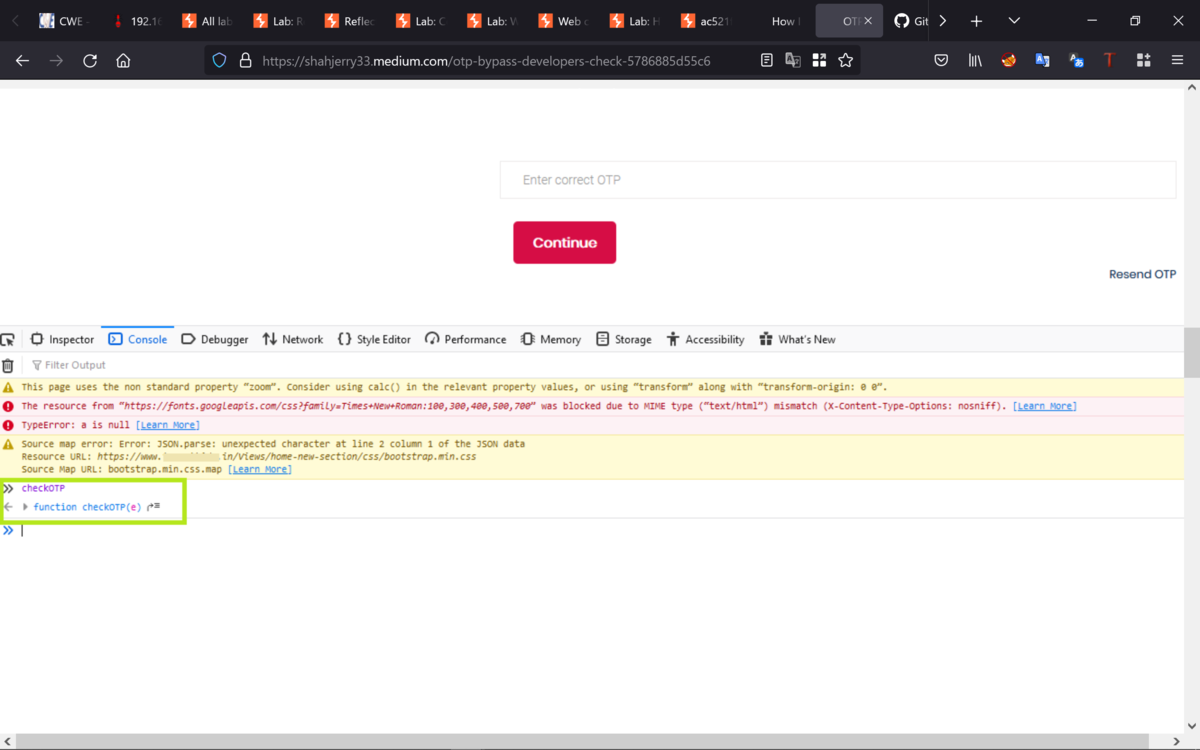Click the Resend OTP link
Screen dimensions: 1200x750
[1142, 274]
